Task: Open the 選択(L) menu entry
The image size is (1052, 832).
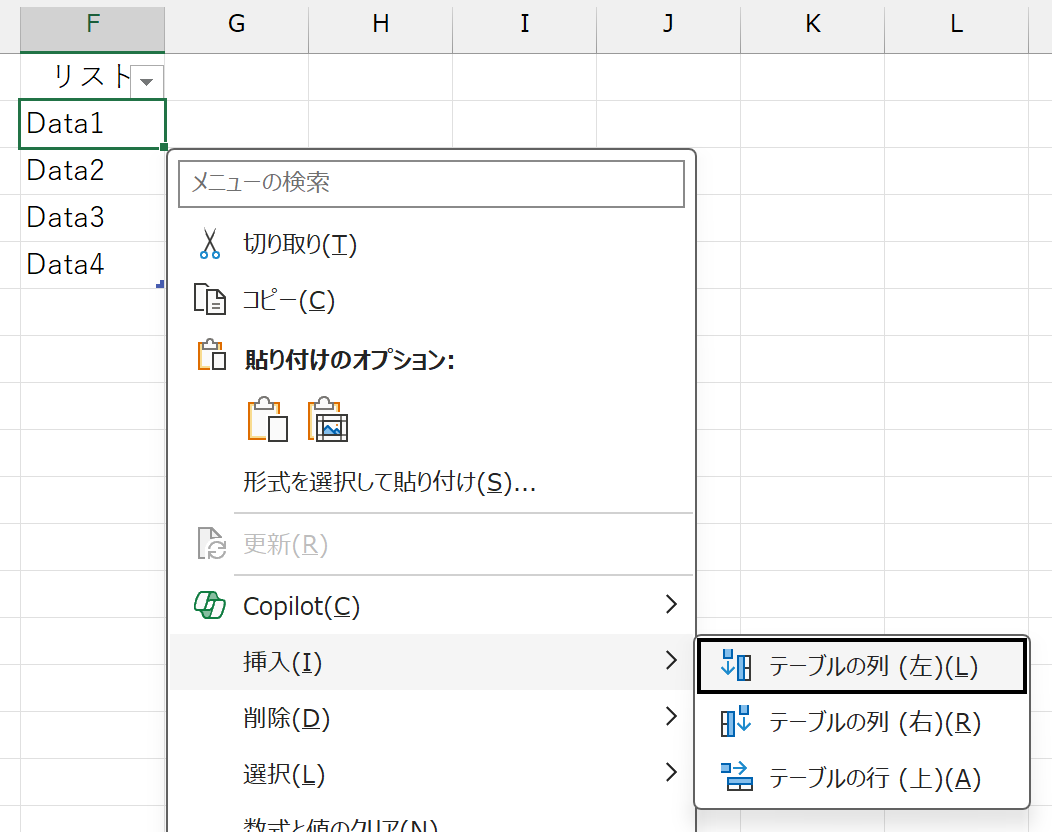Action: (x=431, y=774)
